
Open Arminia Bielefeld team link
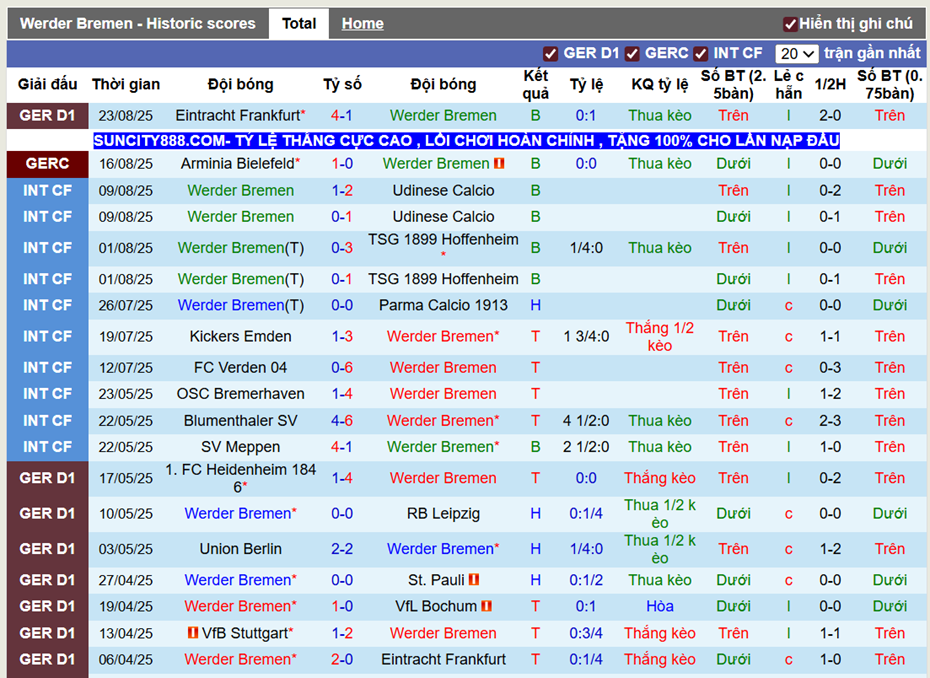(x=237, y=164)
